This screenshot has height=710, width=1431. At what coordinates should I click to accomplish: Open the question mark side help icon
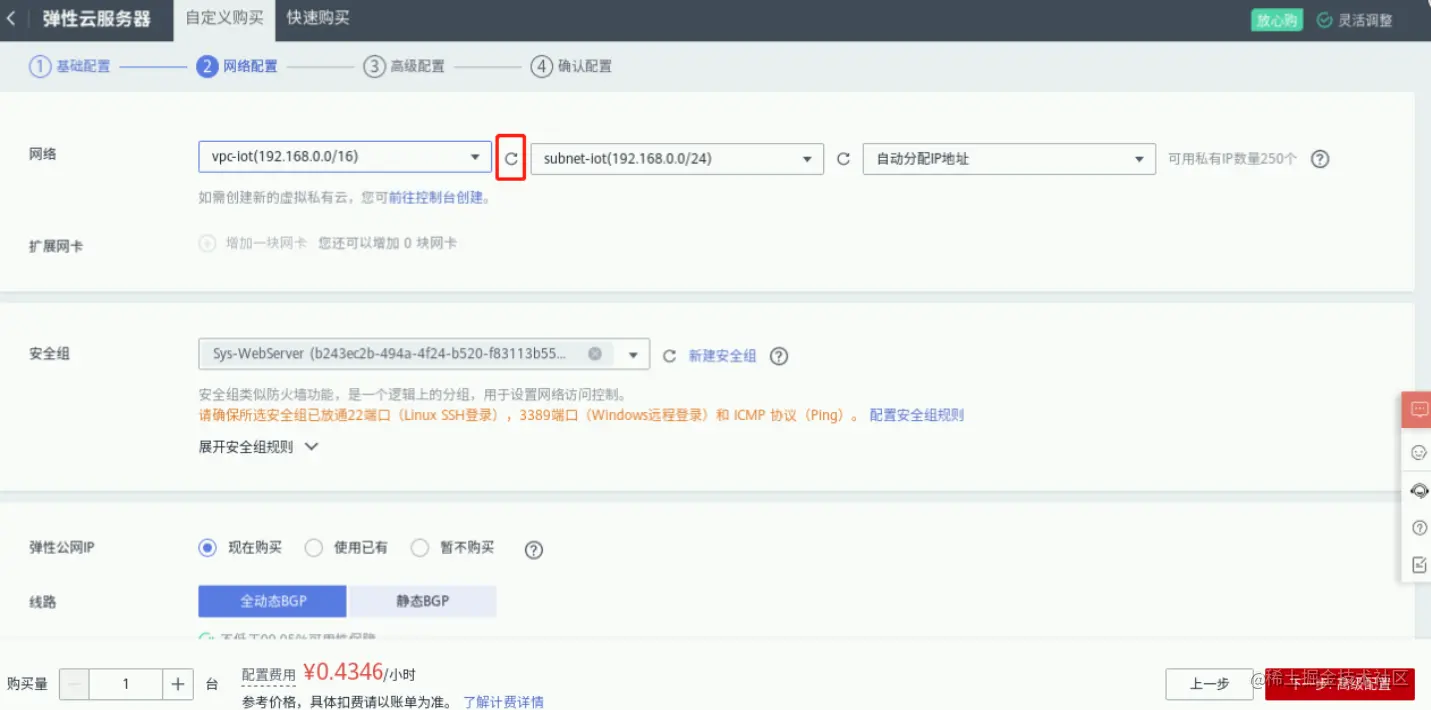[x=1419, y=527]
